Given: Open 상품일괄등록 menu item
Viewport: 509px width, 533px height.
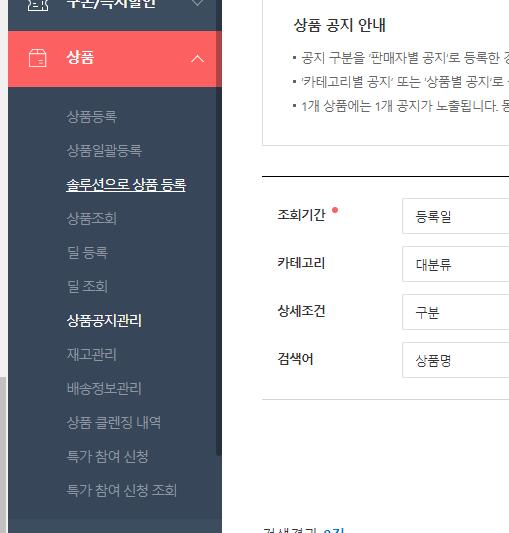Looking at the screenshot, I should pyautogui.click(x=104, y=151).
